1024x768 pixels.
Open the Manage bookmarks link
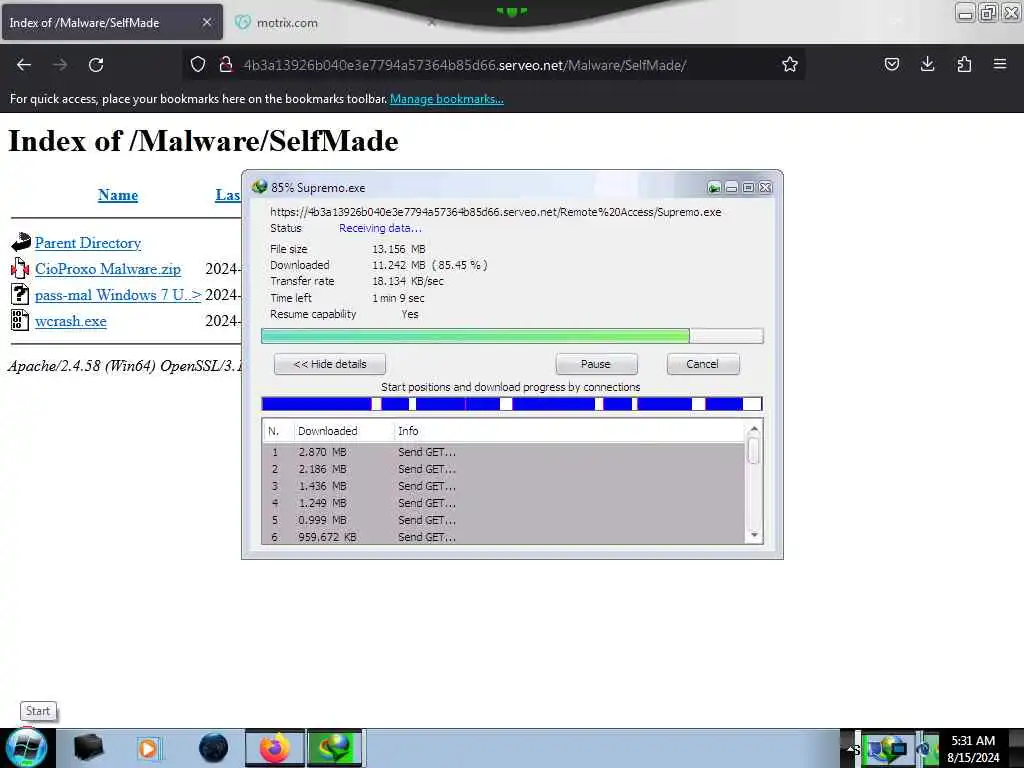pyautogui.click(x=447, y=99)
